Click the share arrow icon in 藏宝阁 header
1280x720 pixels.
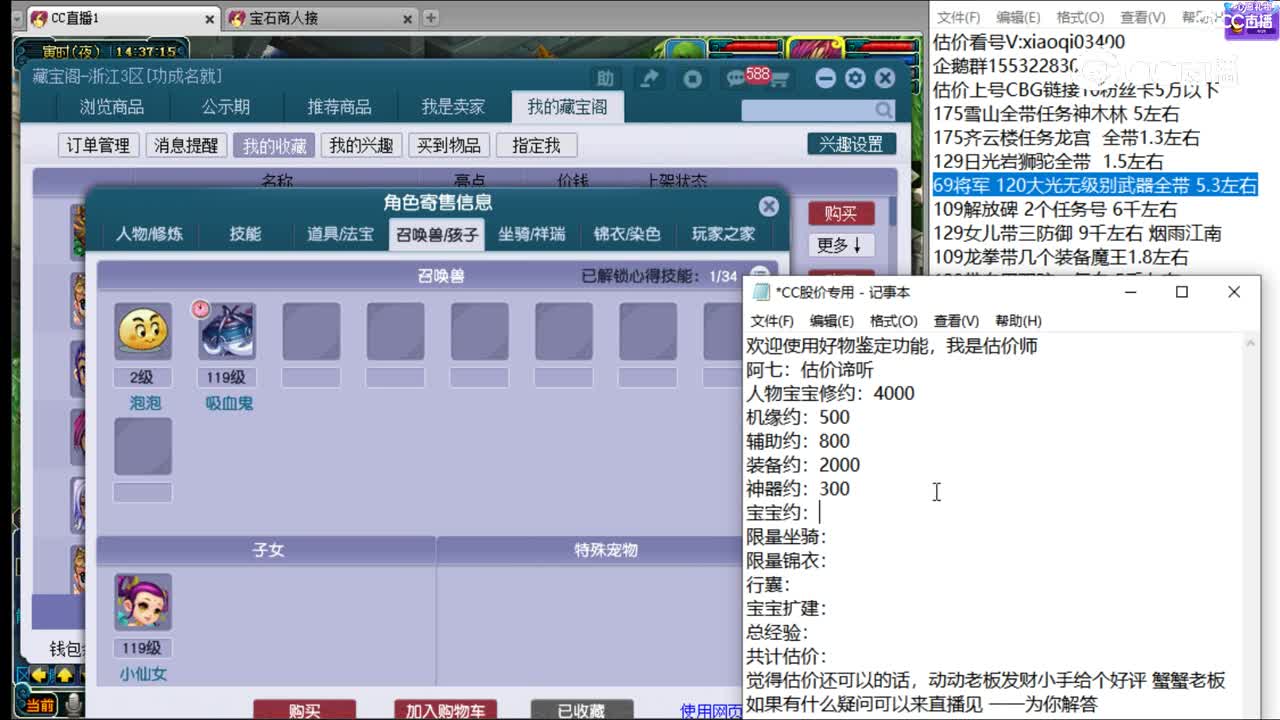point(650,78)
